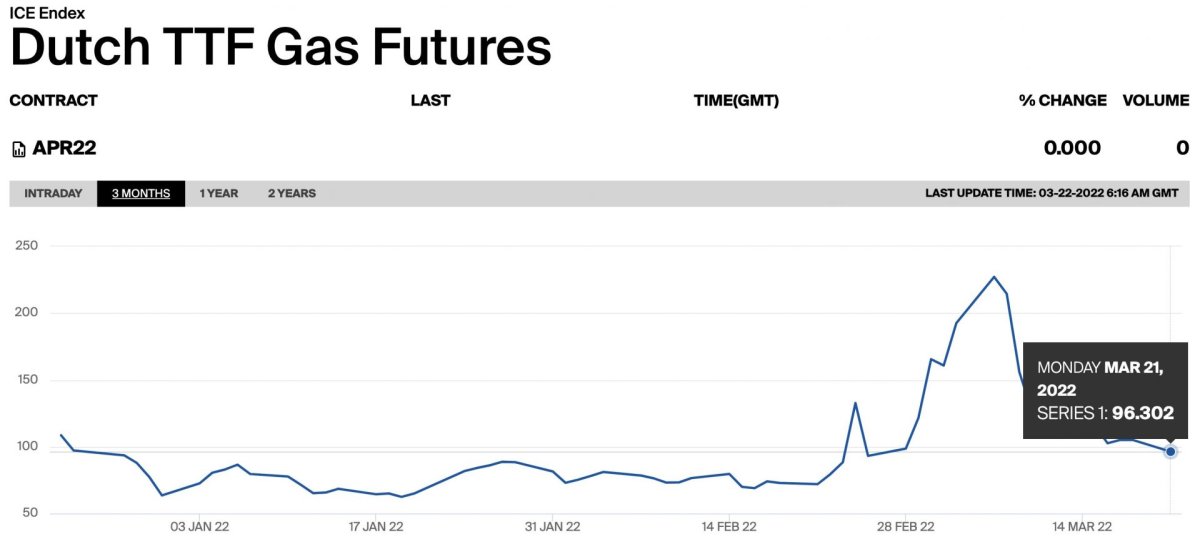Click the 0.000 percent change value
Screen dimensions: 1200x542
(x=1072, y=148)
